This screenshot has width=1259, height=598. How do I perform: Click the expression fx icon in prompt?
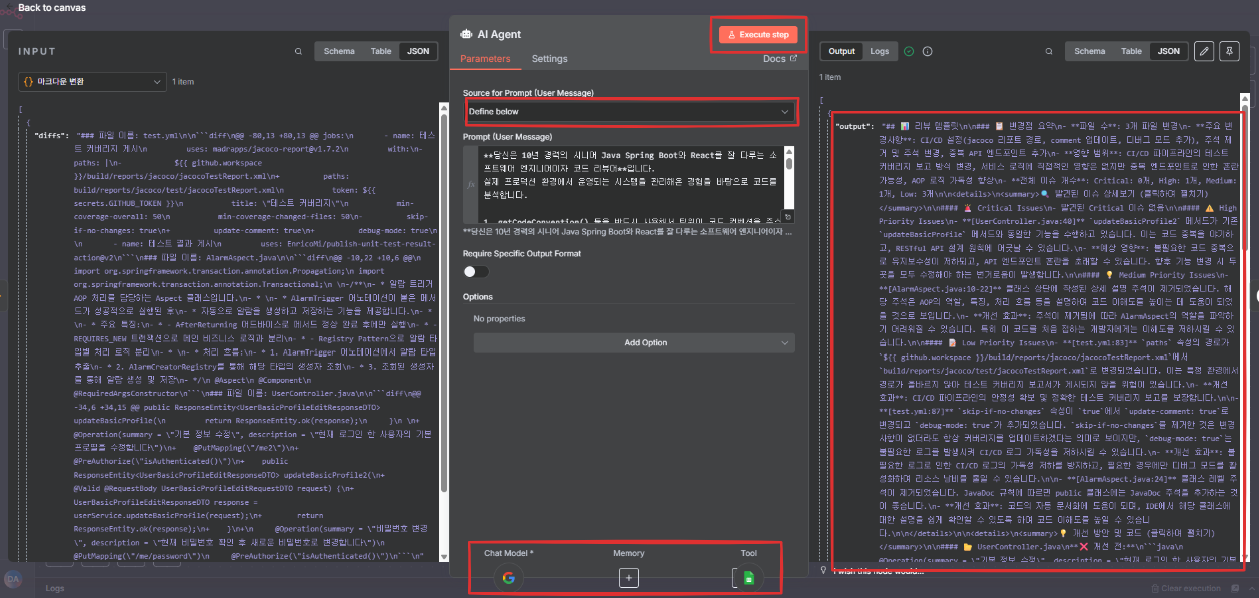point(471,185)
